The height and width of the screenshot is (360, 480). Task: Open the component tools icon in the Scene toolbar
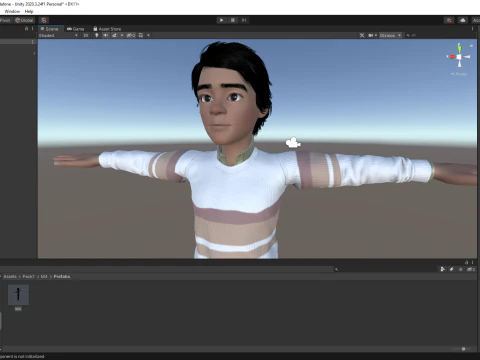click(362, 35)
